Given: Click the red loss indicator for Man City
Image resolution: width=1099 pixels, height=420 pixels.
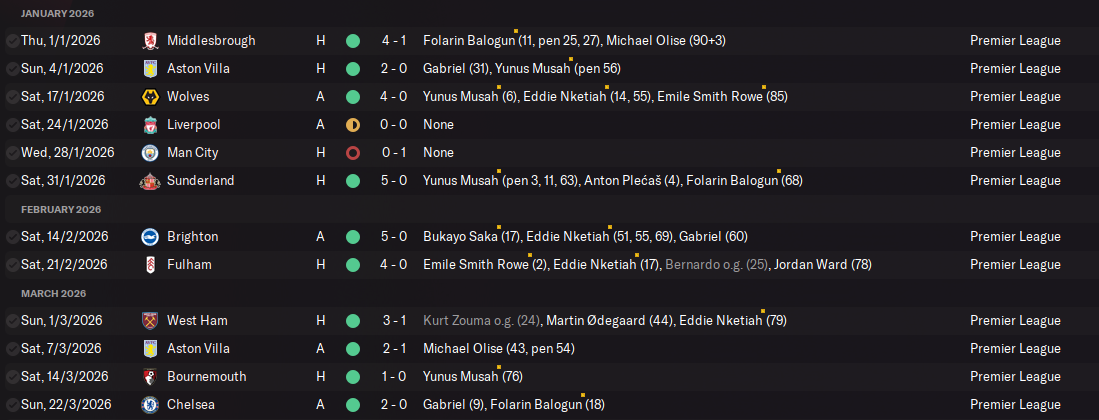Looking at the screenshot, I should (x=352, y=153).
